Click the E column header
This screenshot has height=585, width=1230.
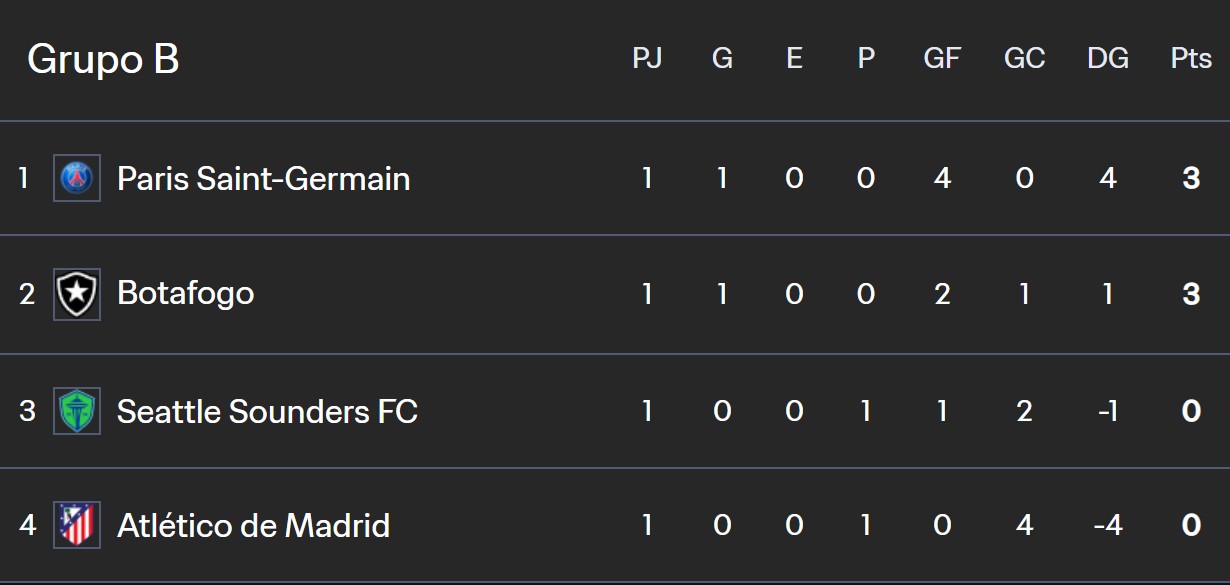(794, 59)
